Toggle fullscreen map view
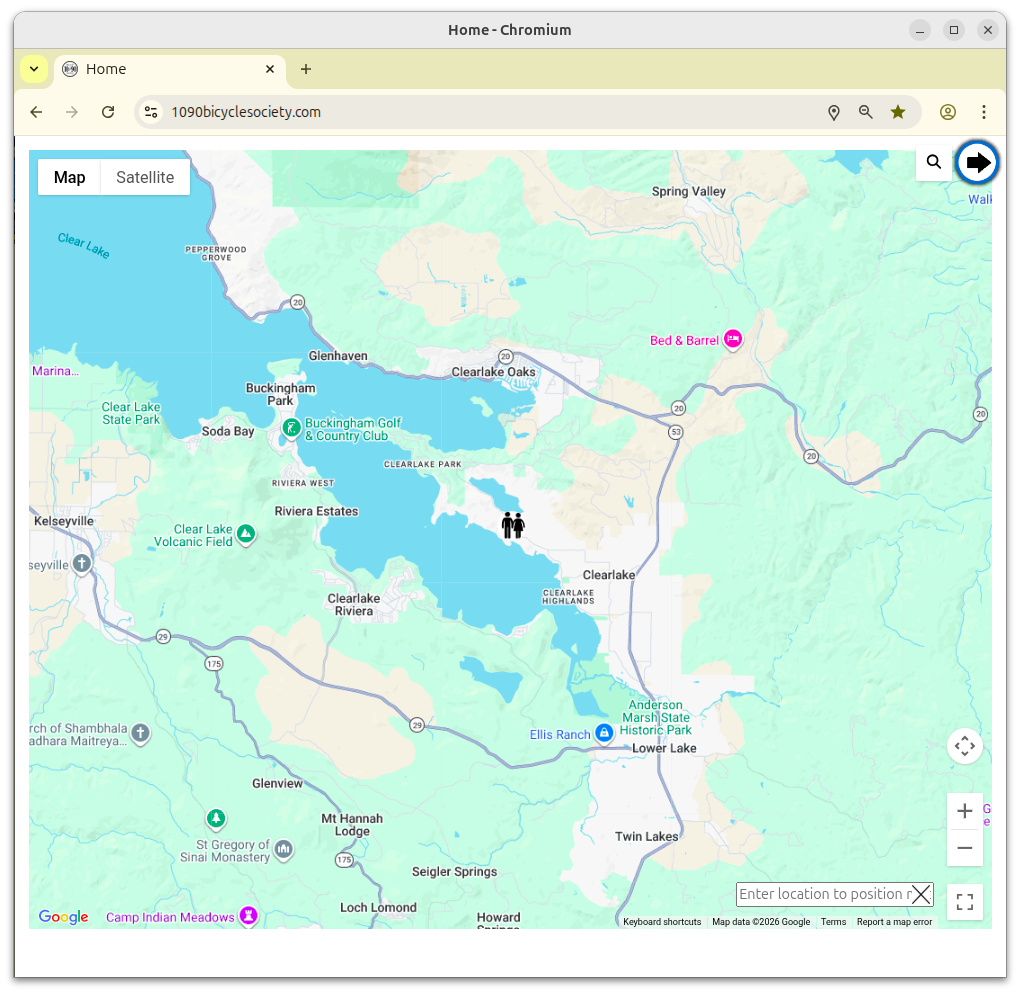This screenshot has width=1020, height=994. [964, 902]
